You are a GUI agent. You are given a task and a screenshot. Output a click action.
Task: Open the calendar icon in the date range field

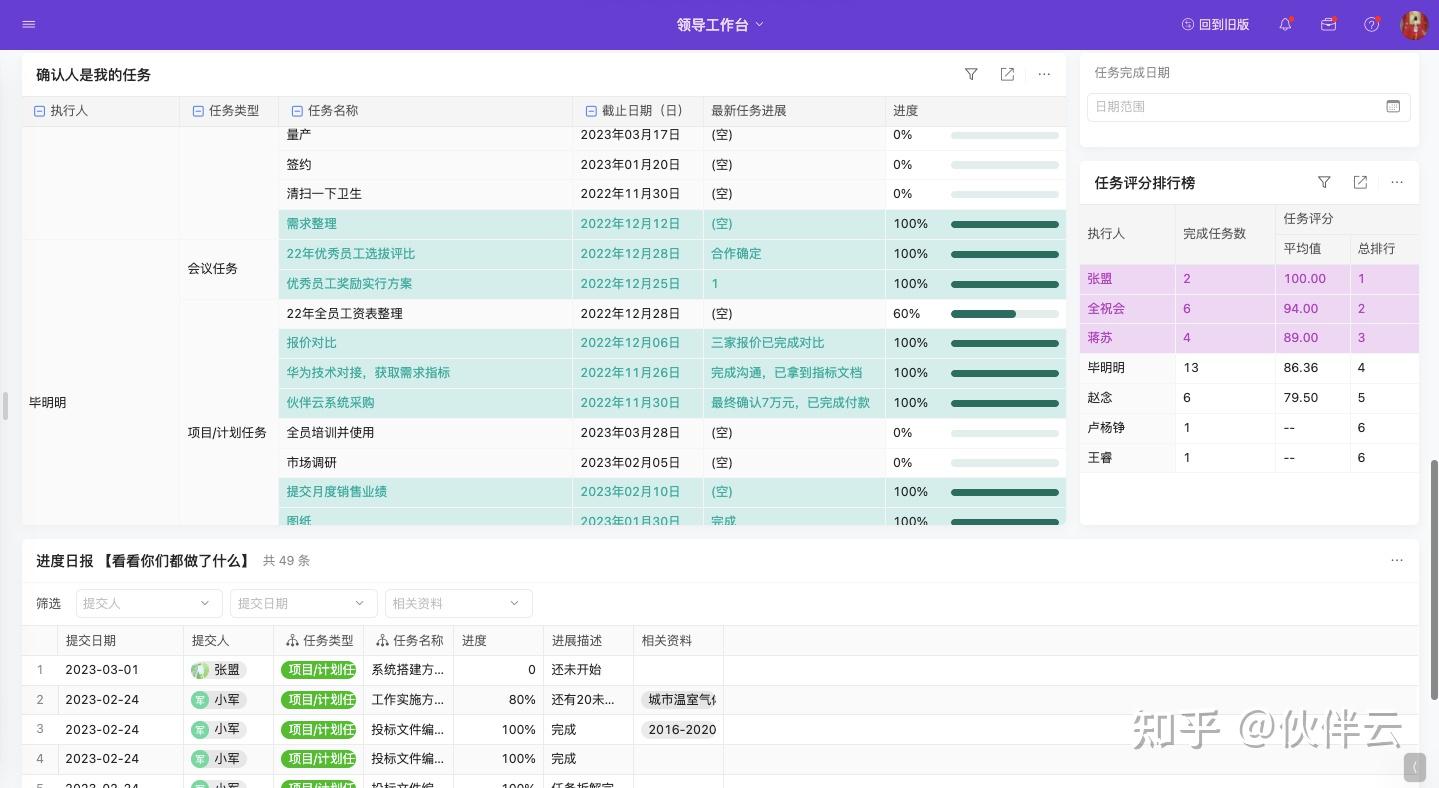point(1393,106)
